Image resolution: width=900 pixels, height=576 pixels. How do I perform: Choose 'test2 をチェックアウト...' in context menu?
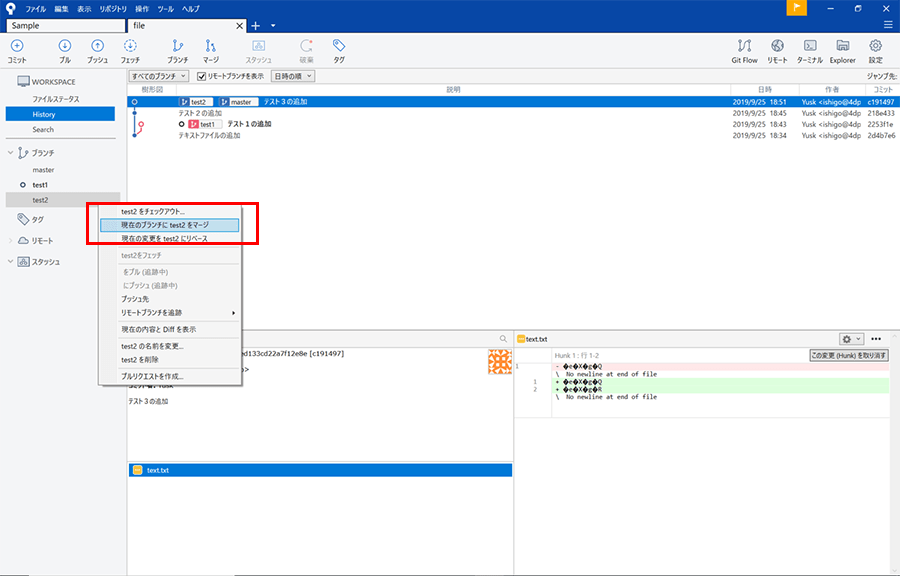click(x=170, y=212)
